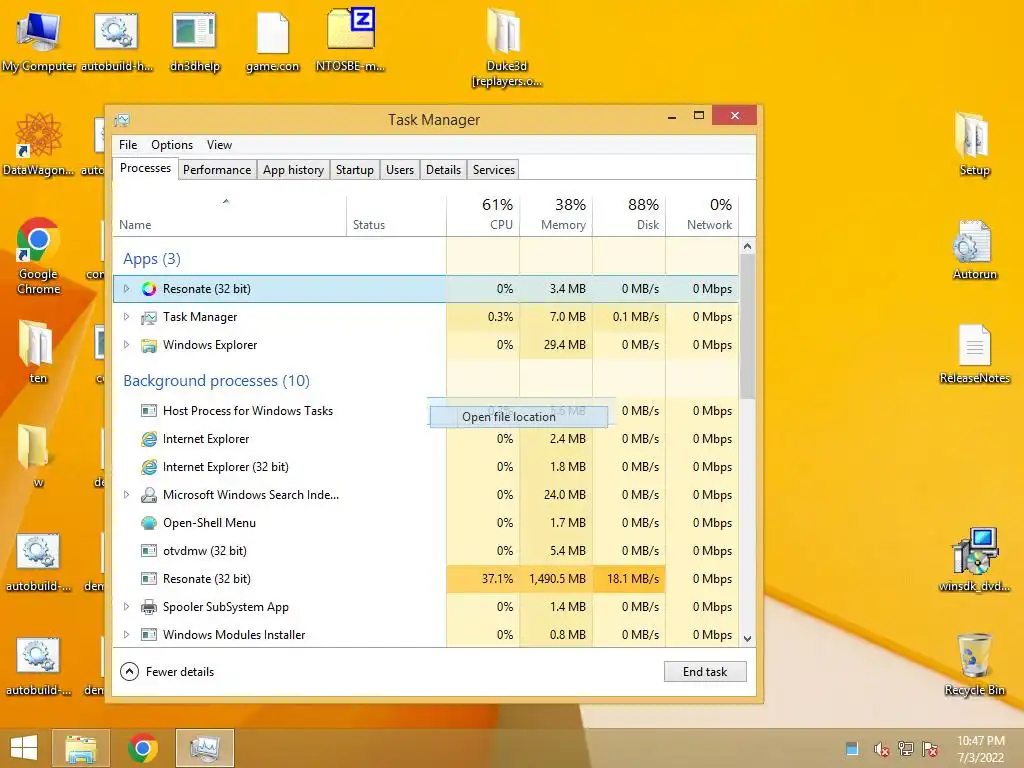Click the process list vertical scrollbar thumb
1024x768 pixels.
tap(748, 326)
